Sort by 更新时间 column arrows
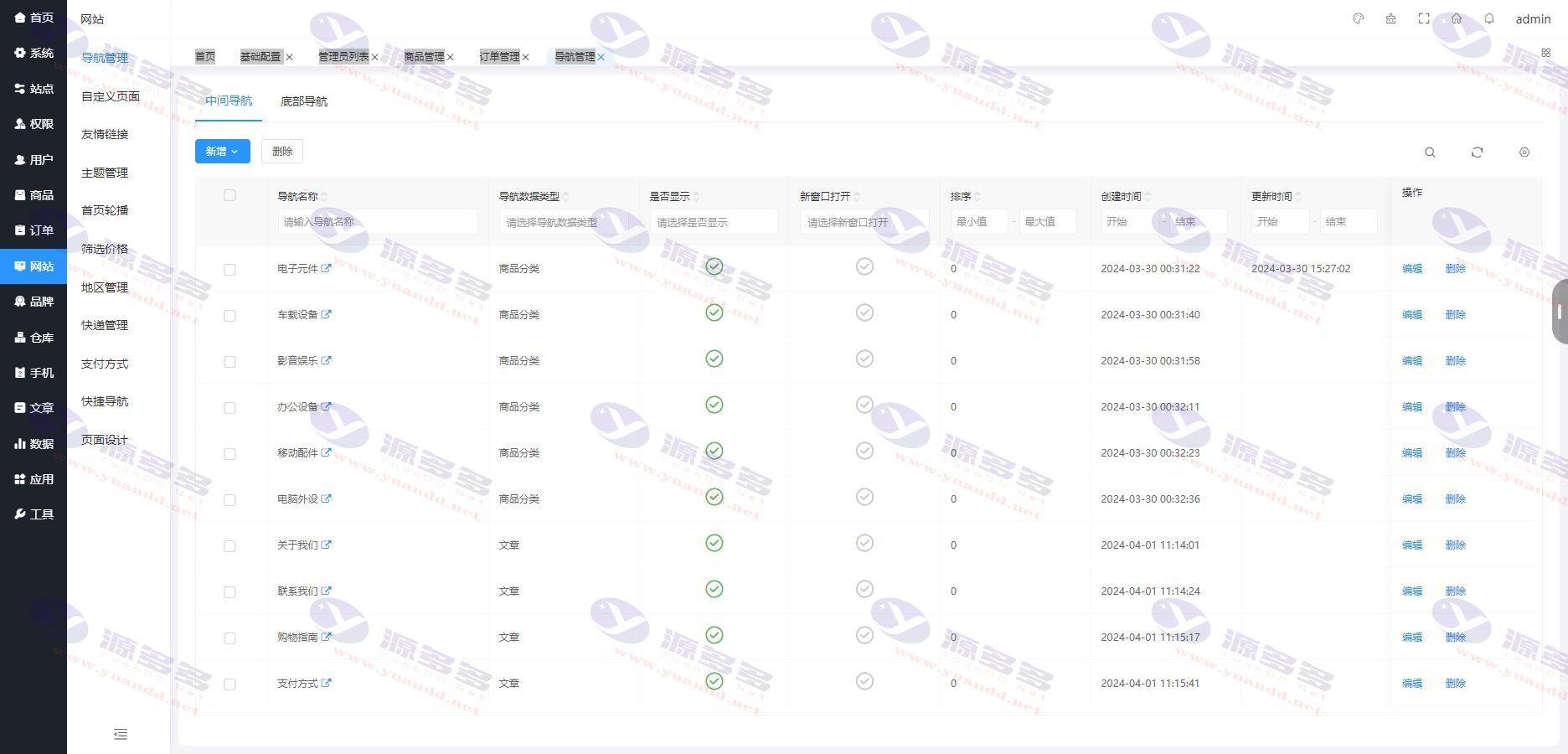The width and height of the screenshot is (1568, 754). (1298, 197)
